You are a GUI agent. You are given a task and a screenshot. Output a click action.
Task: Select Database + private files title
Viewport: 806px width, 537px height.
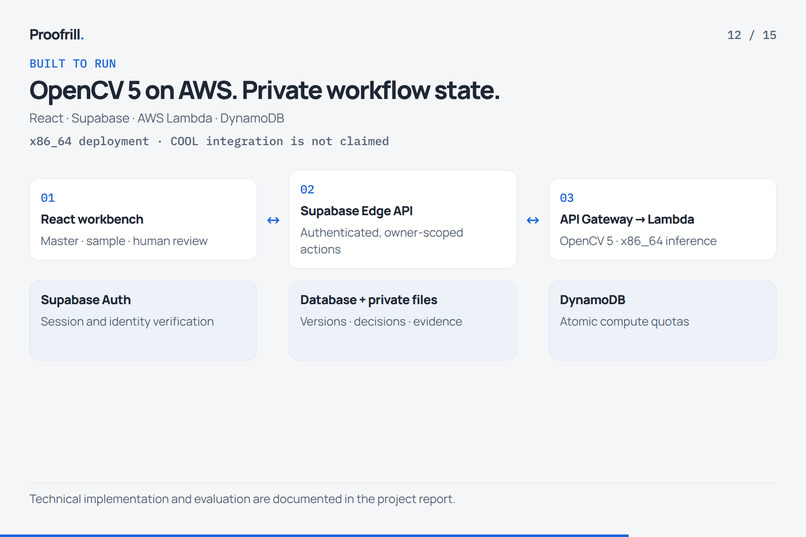coord(369,300)
